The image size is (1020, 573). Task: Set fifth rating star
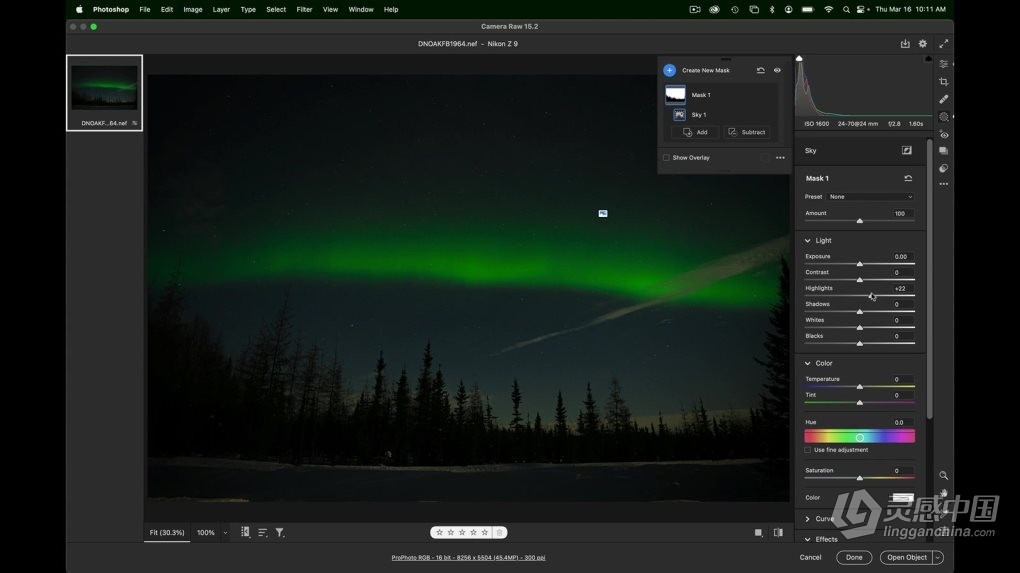pos(485,532)
